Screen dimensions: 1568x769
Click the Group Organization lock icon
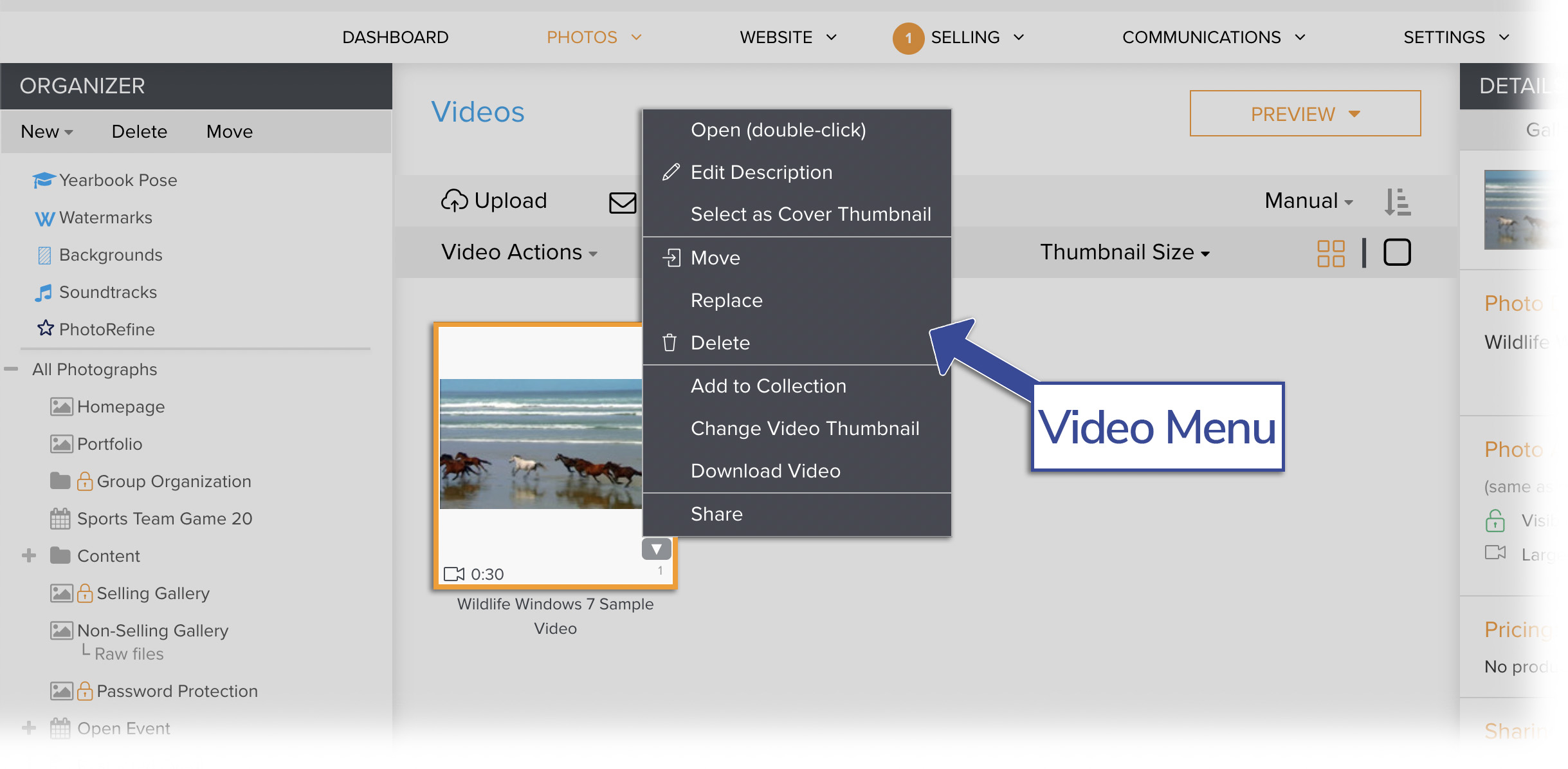tap(85, 481)
